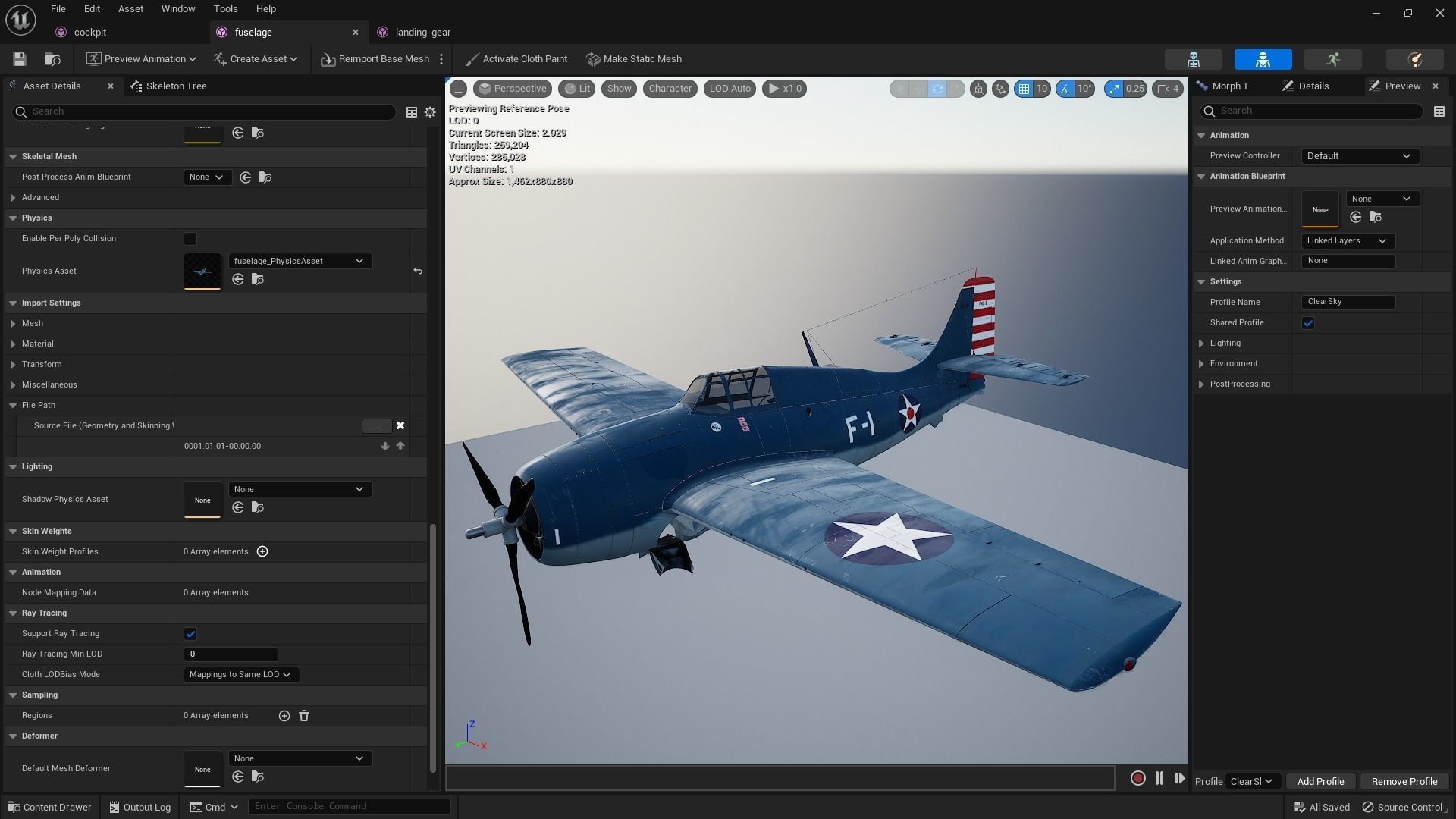Screen dimensions: 1456x819
Task: Click Browse to asset icon in toolbar
Action: coord(52,59)
